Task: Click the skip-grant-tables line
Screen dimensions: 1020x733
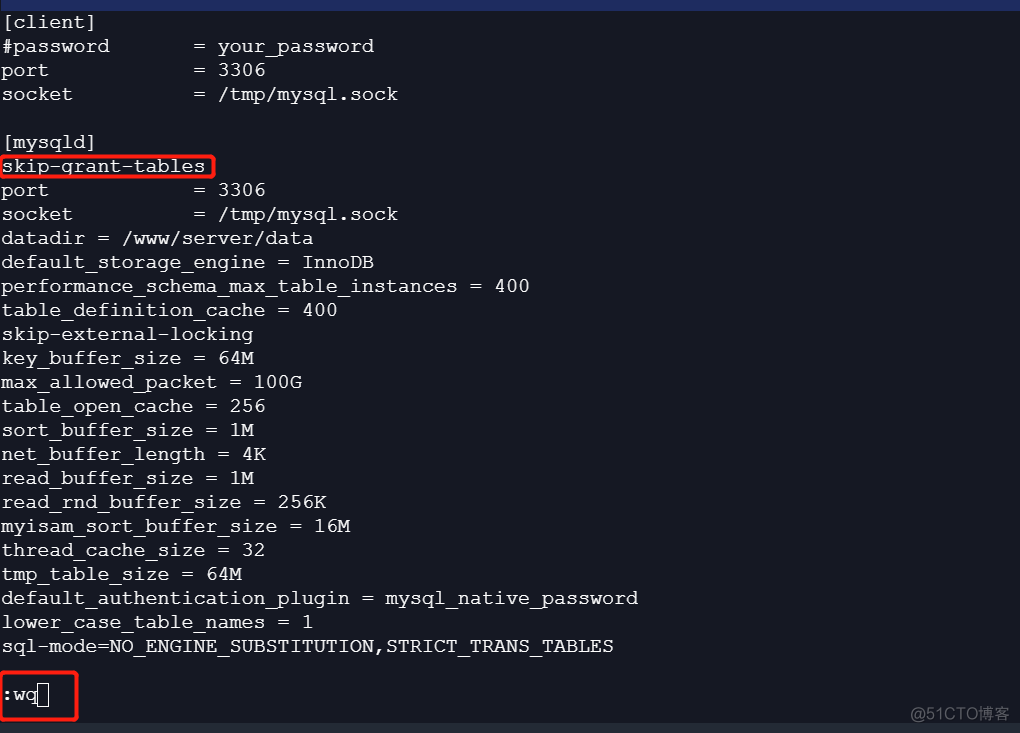Action: (104, 166)
